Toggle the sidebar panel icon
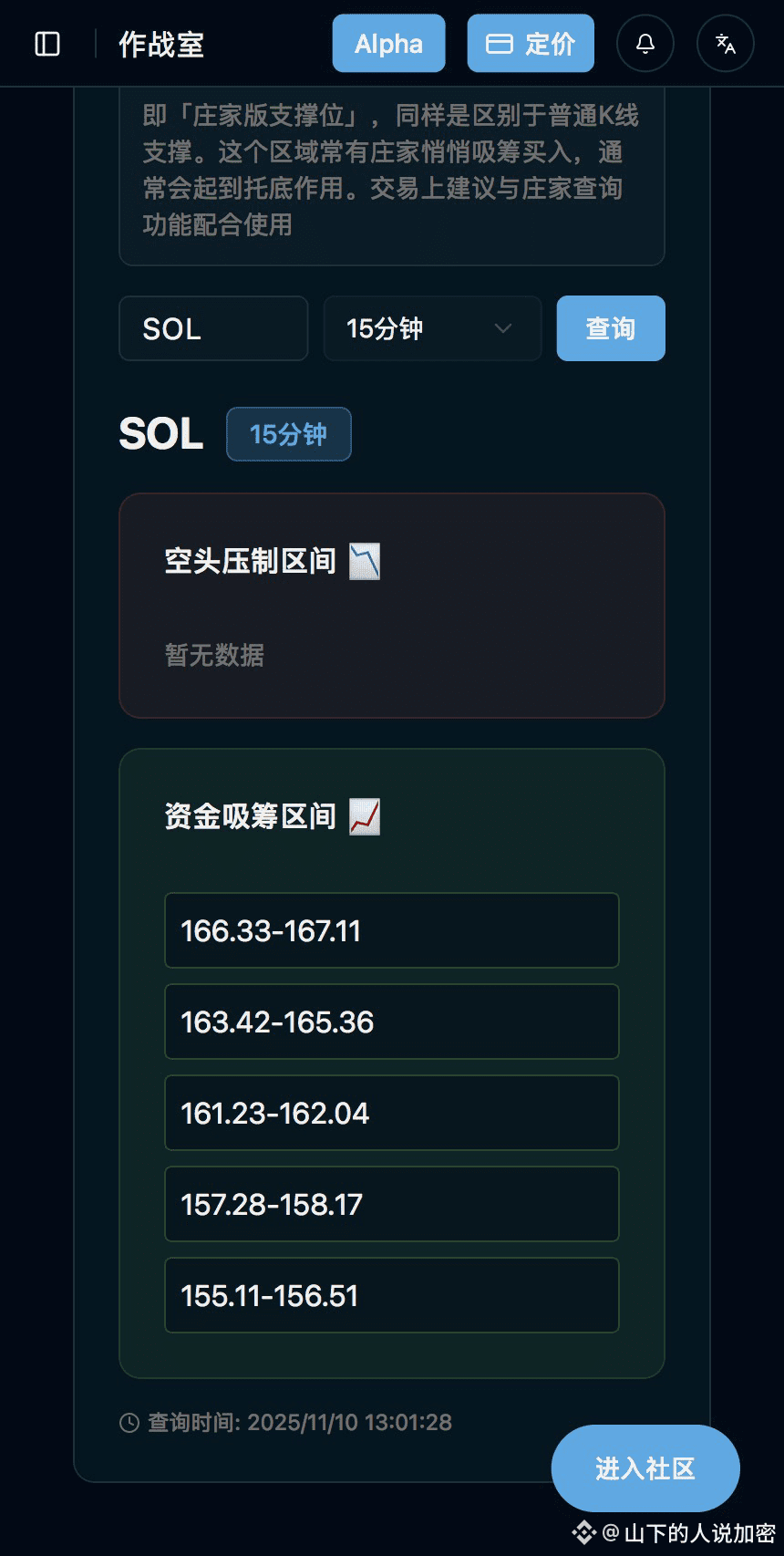The width and height of the screenshot is (784, 1556). (47, 44)
